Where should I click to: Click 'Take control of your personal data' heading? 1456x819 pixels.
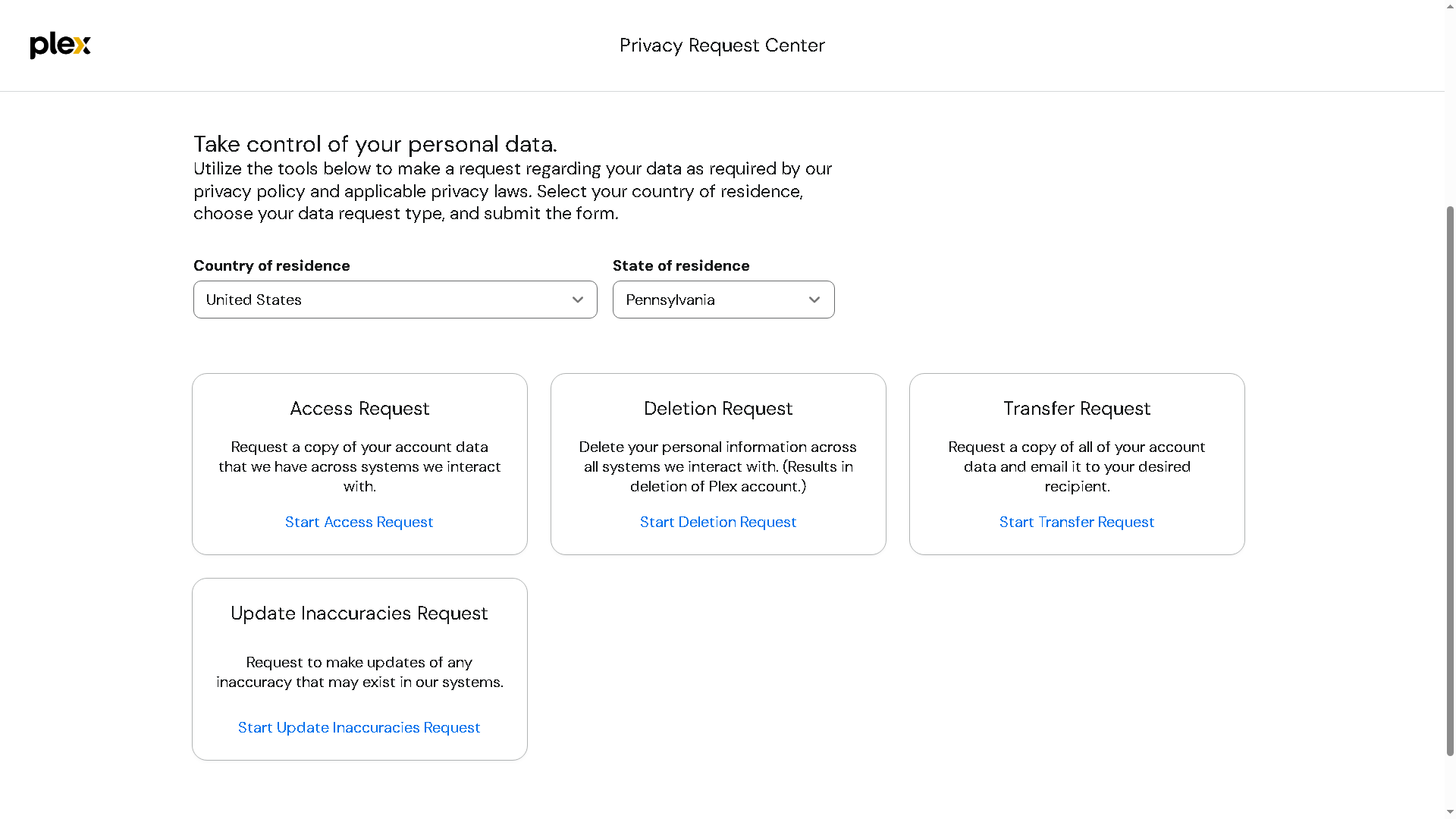[x=375, y=144]
